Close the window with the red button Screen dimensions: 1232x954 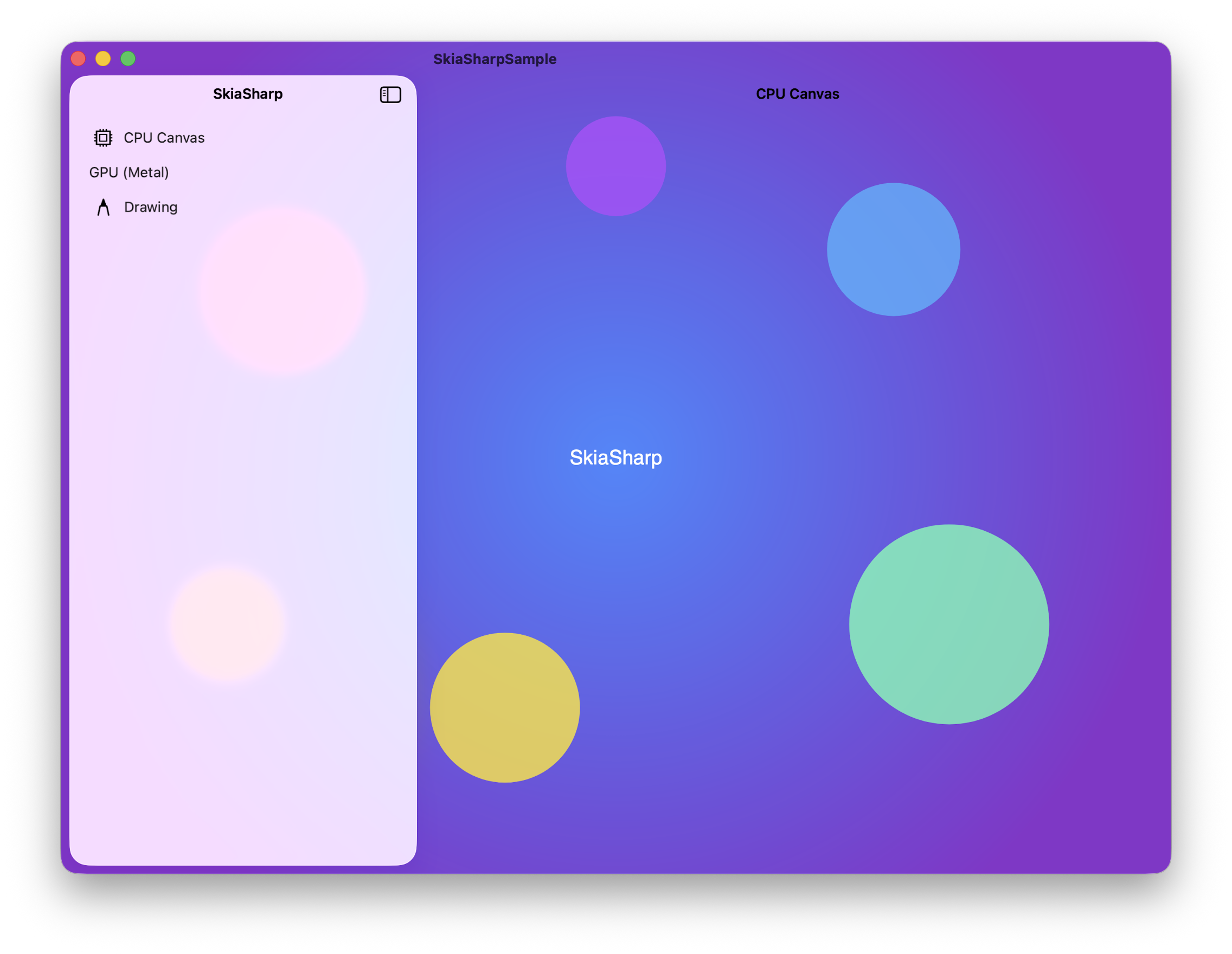point(79,59)
